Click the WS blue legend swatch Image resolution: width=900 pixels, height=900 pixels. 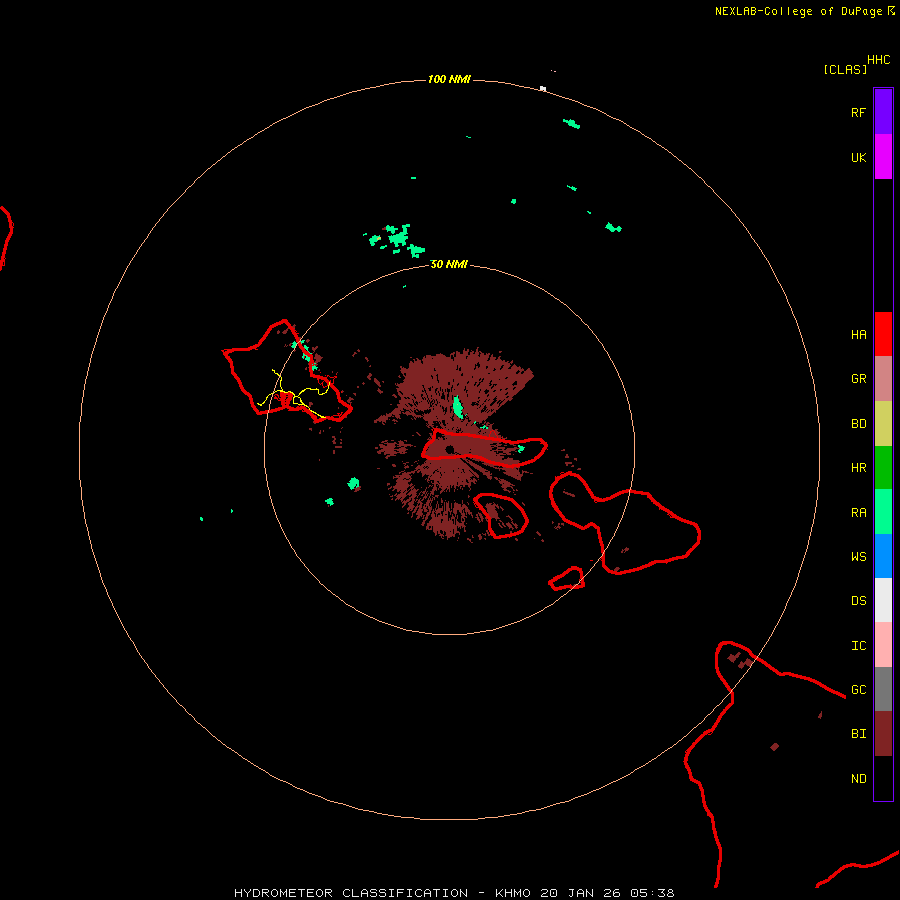coord(883,556)
